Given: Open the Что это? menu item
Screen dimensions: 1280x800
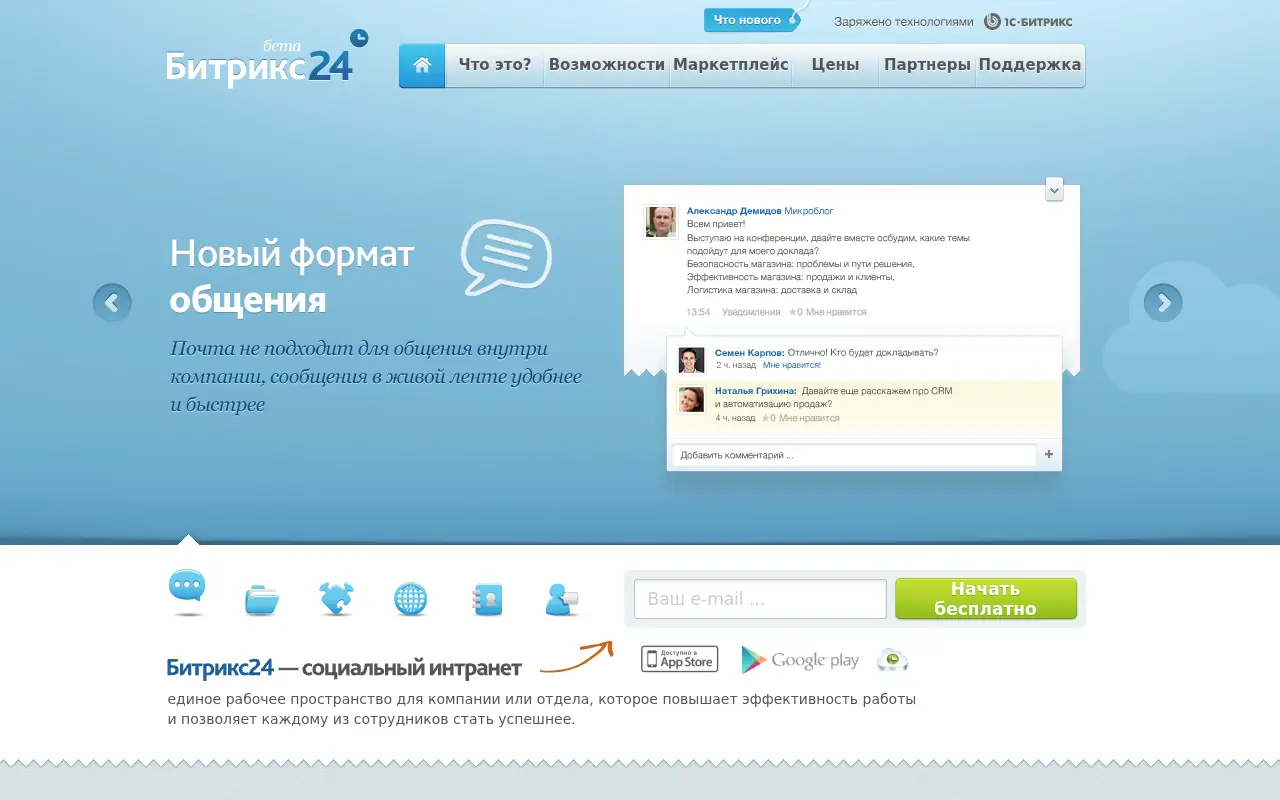Looking at the screenshot, I should 495,65.
